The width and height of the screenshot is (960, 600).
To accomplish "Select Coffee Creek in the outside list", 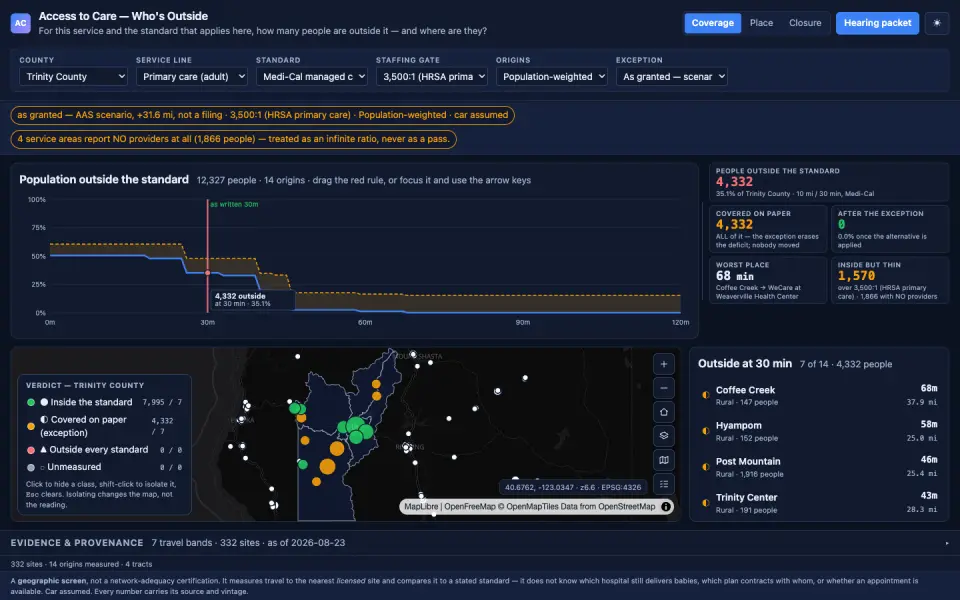I will click(x=819, y=396).
